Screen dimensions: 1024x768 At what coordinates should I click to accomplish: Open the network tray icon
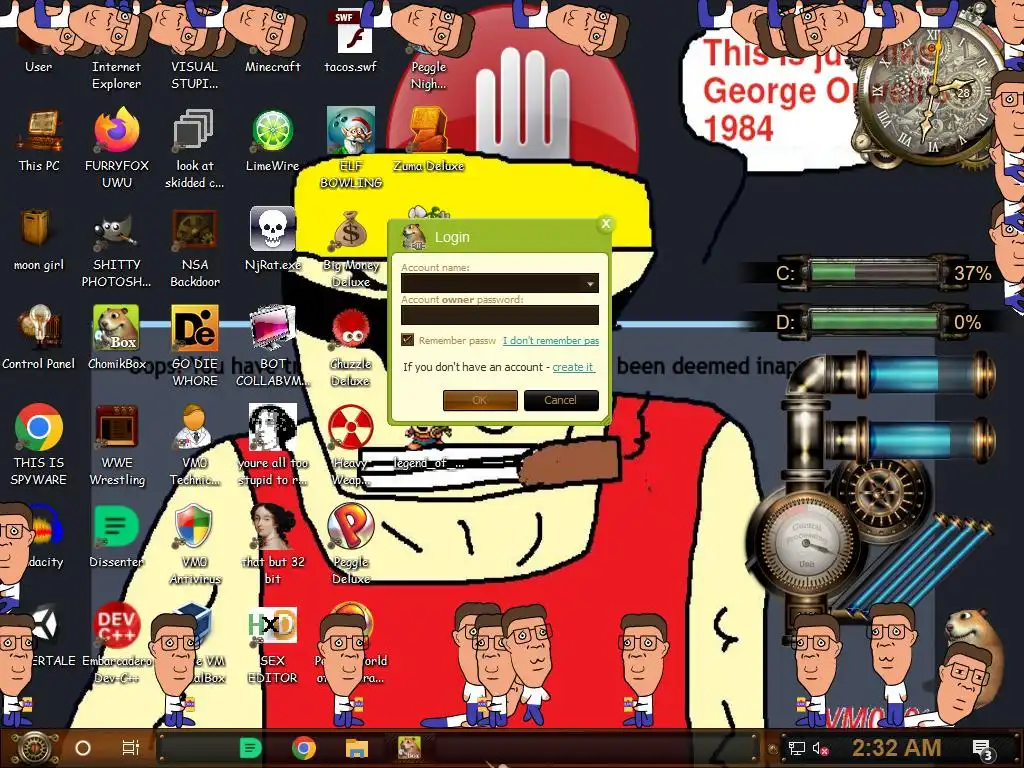click(797, 748)
